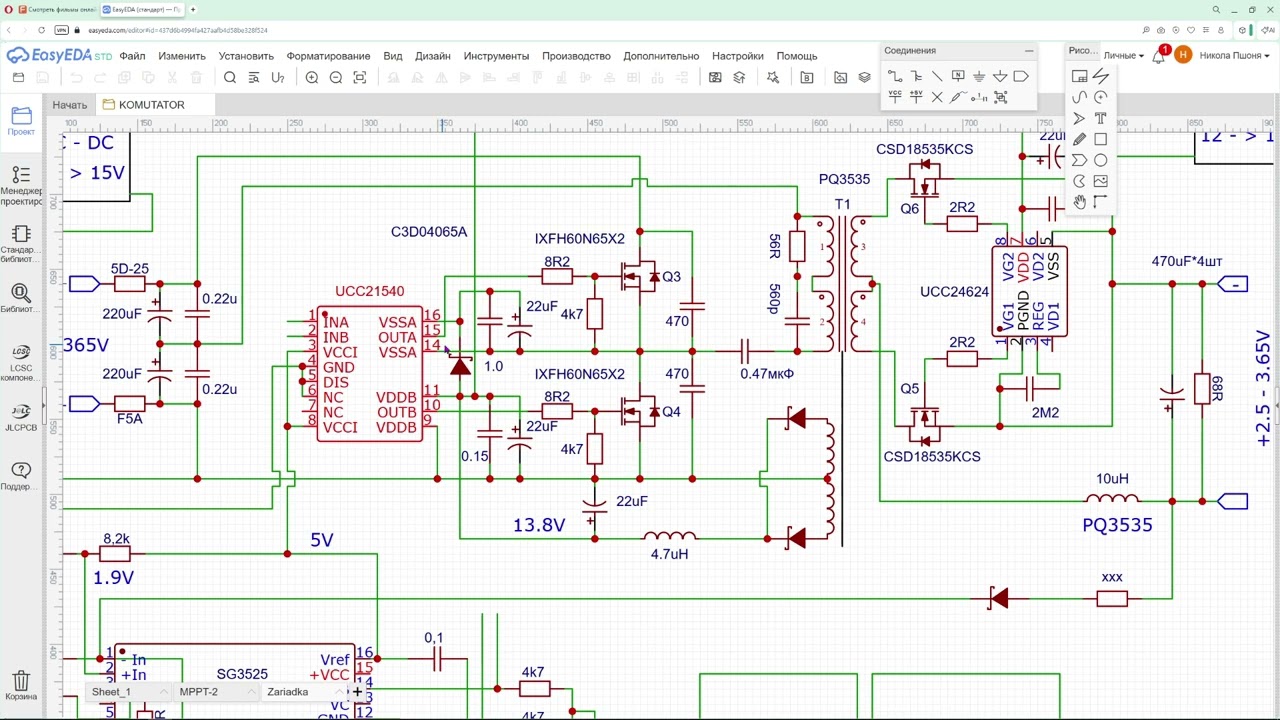Screen dimensions: 1280x720
Task: Open the support sidebar panel
Action: 21,475
